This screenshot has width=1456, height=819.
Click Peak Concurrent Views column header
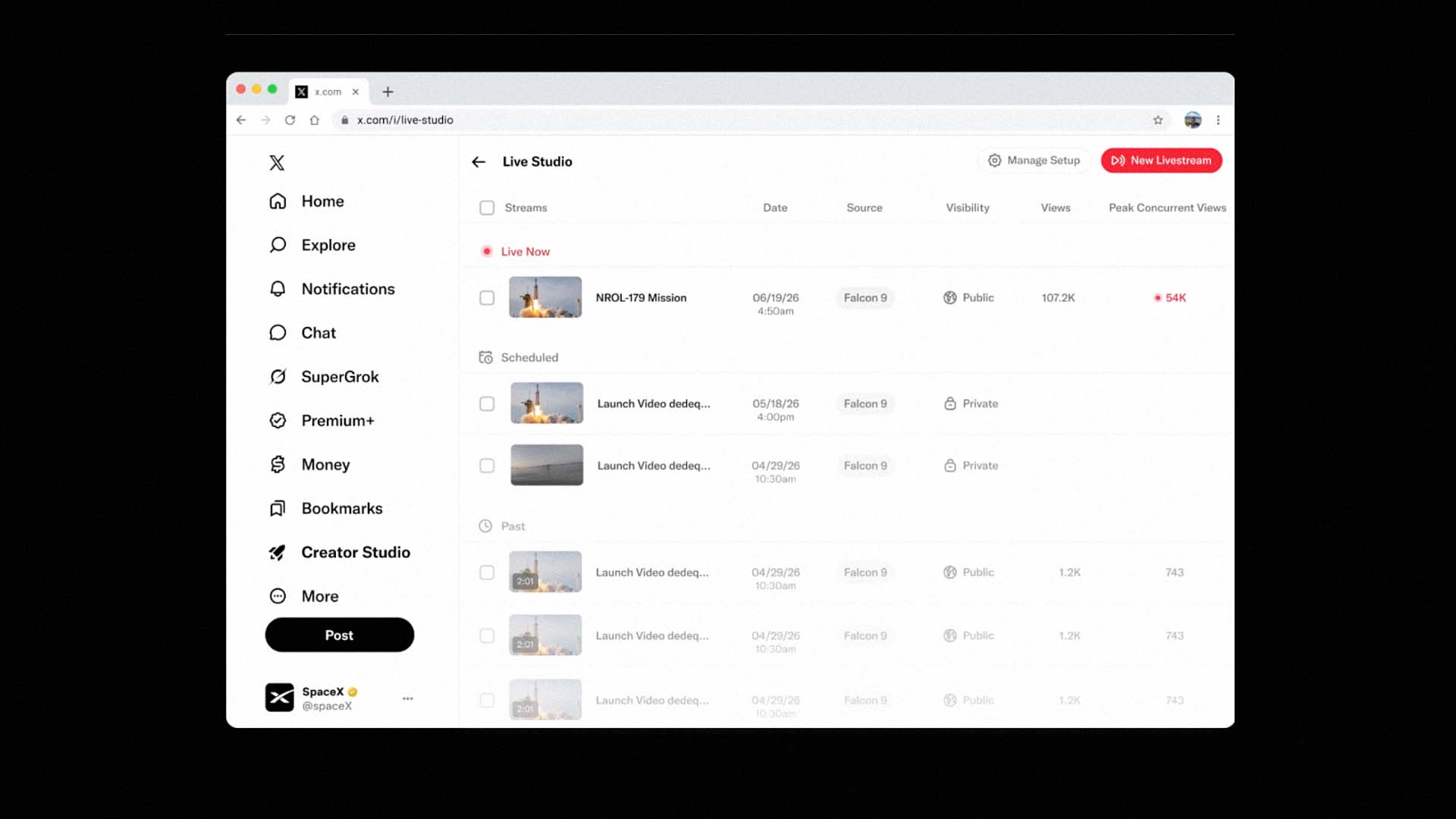coord(1167,208)
